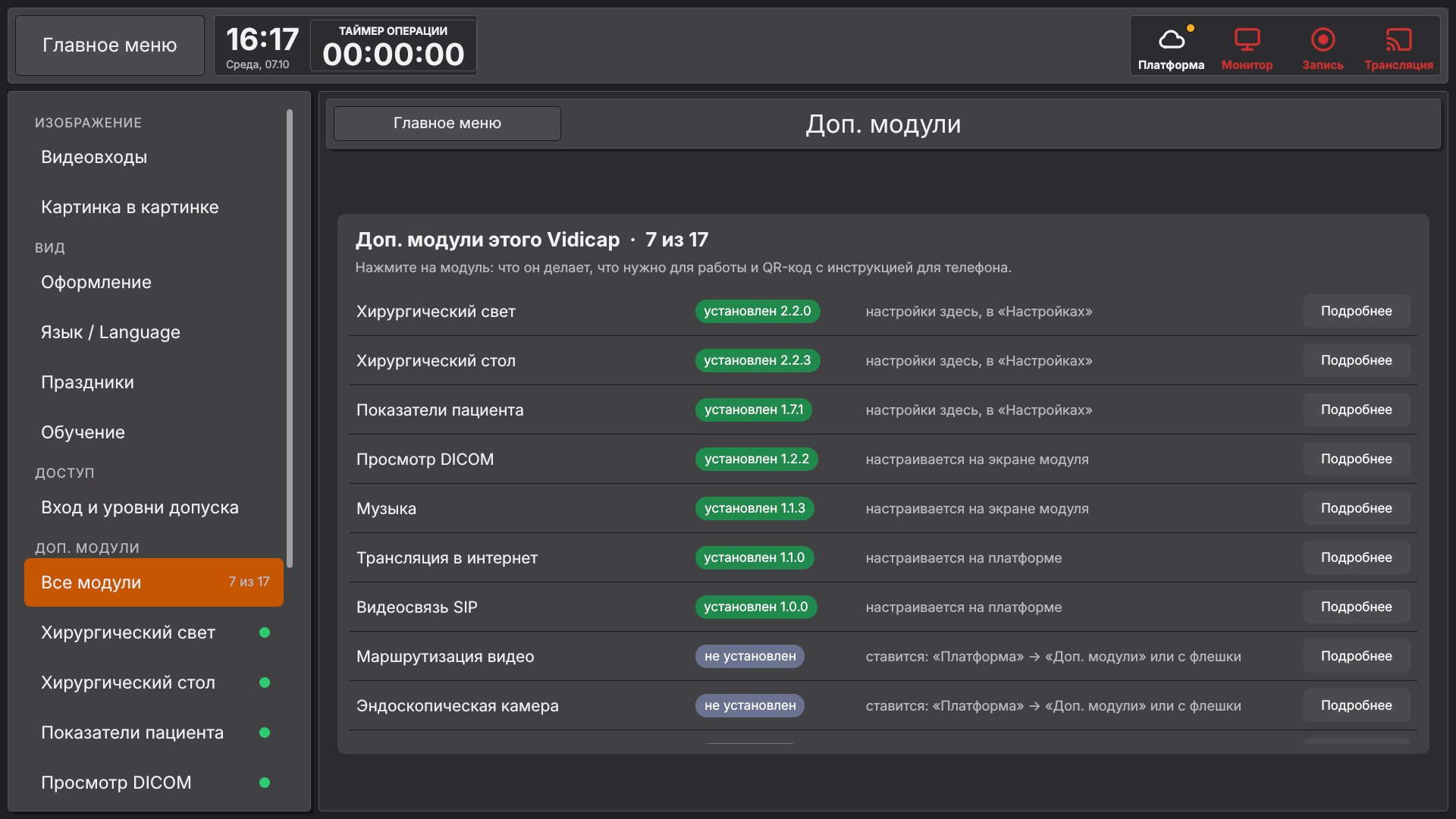Click Подробнее for Просмотр DICOM row
1456x819 pixels.
1357,459
